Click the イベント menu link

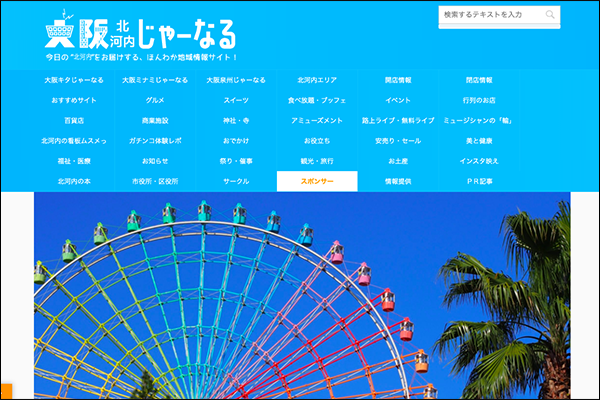(x=398, y=101)
